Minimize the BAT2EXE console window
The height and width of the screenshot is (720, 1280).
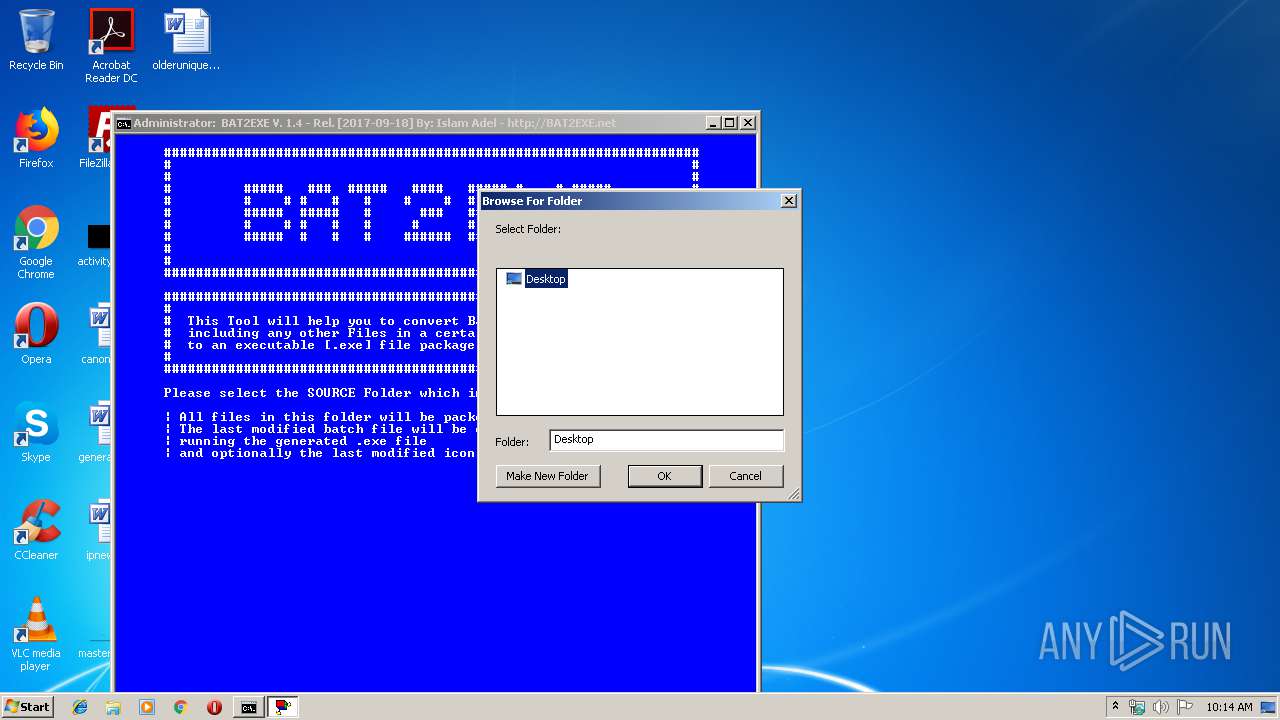tap(713, 123)
